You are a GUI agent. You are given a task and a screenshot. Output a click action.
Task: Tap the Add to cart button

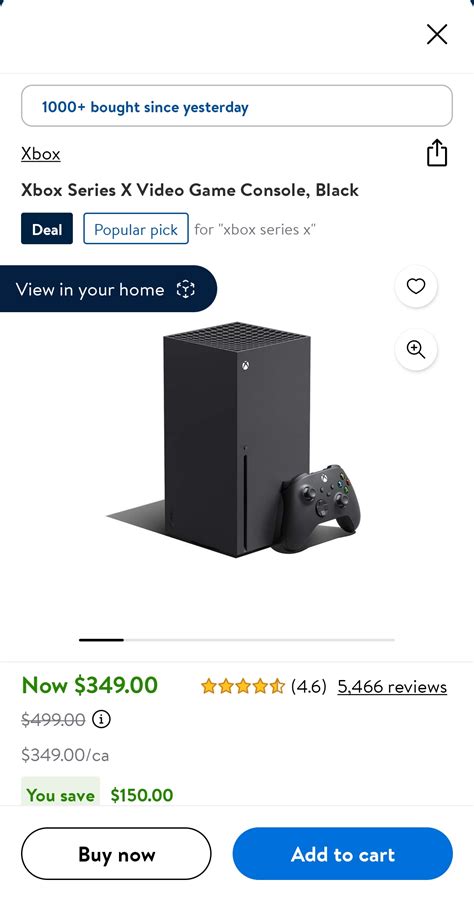click(342, 854)
